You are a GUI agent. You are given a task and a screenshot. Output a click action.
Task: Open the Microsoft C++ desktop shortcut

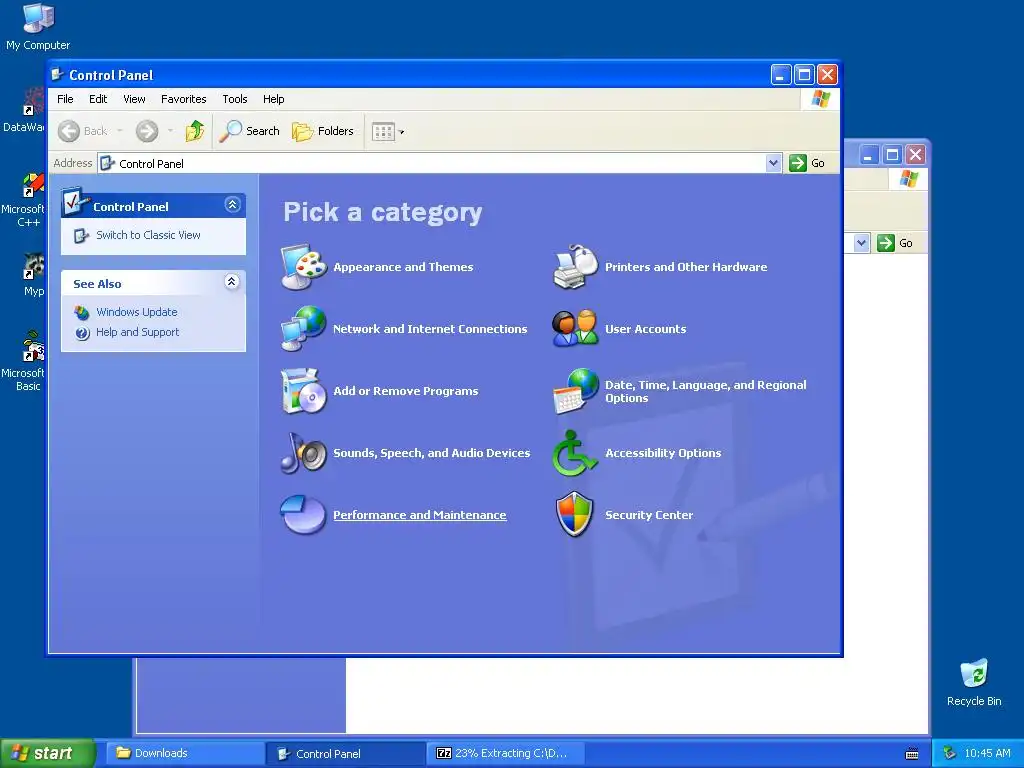click(x=24, y=200)
